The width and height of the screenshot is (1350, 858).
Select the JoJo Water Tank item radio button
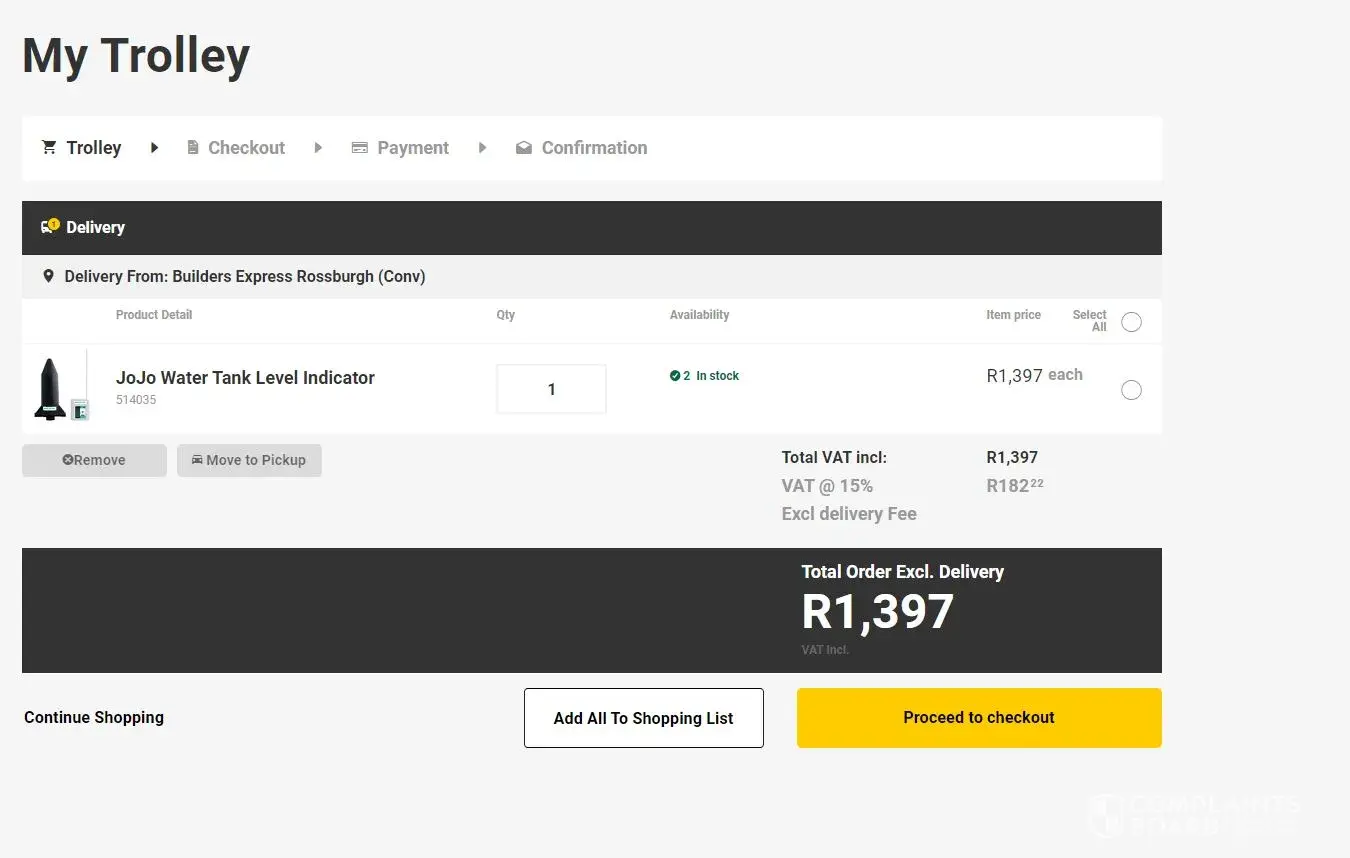[1131, 390]
